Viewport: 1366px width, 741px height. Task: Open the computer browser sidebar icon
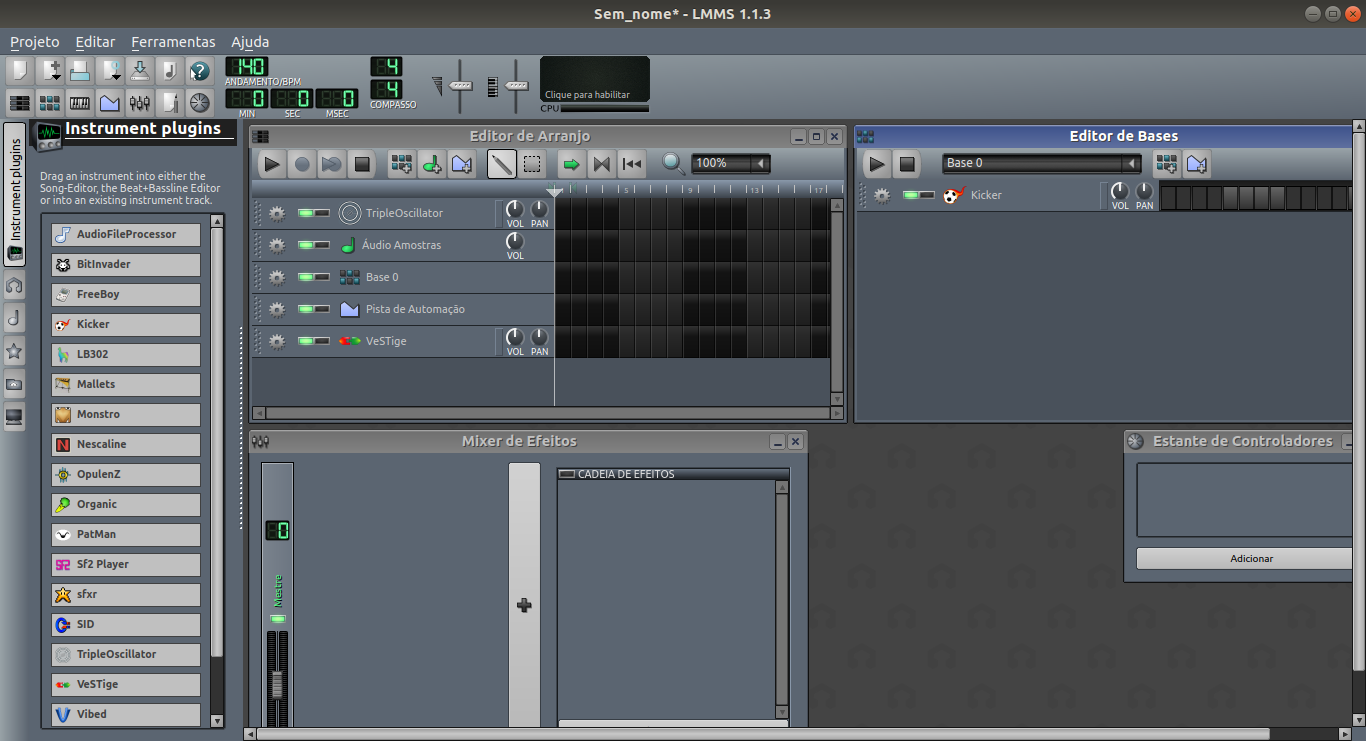[x=14, y=416]
